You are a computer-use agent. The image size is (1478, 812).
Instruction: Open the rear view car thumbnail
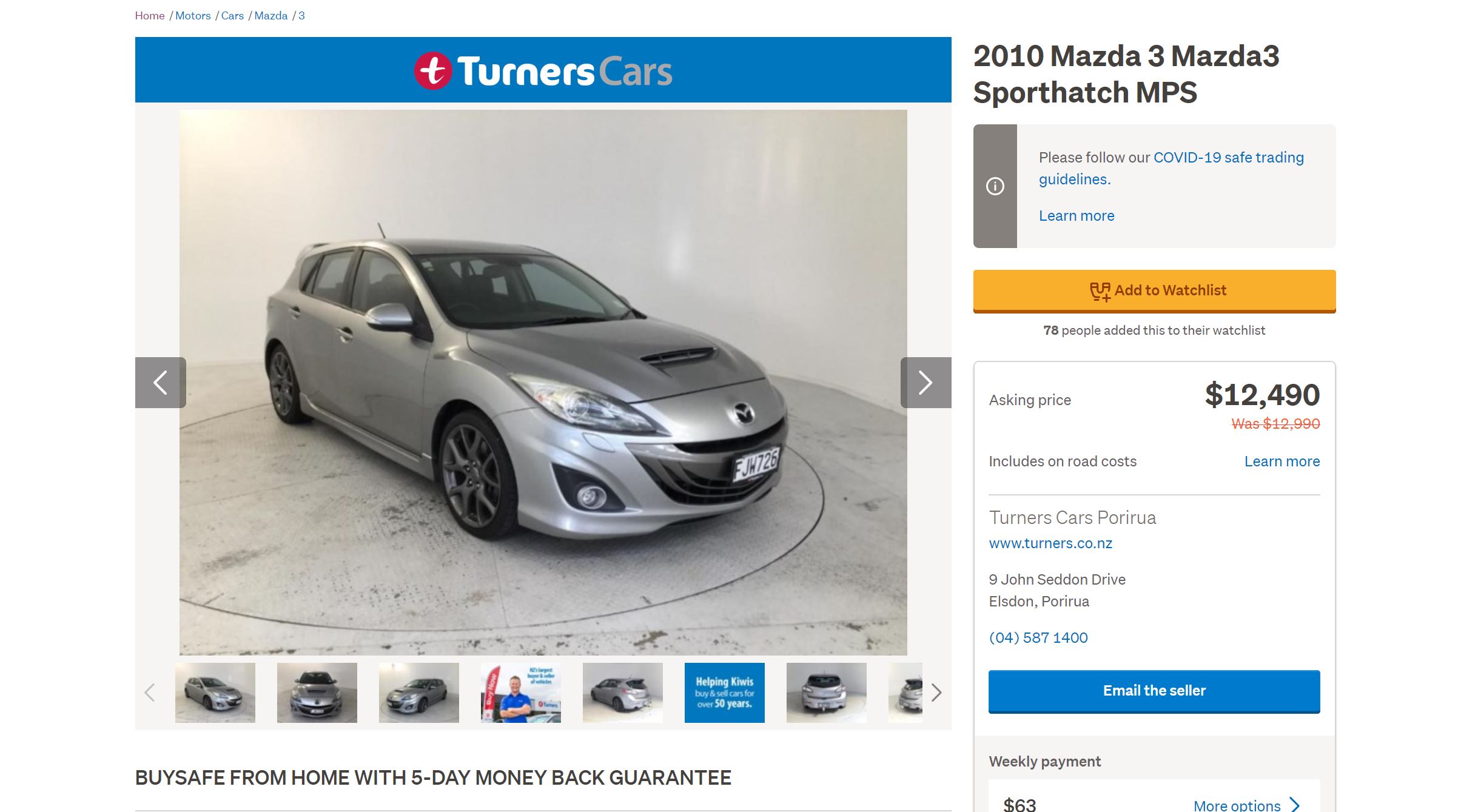click(826, 693)
